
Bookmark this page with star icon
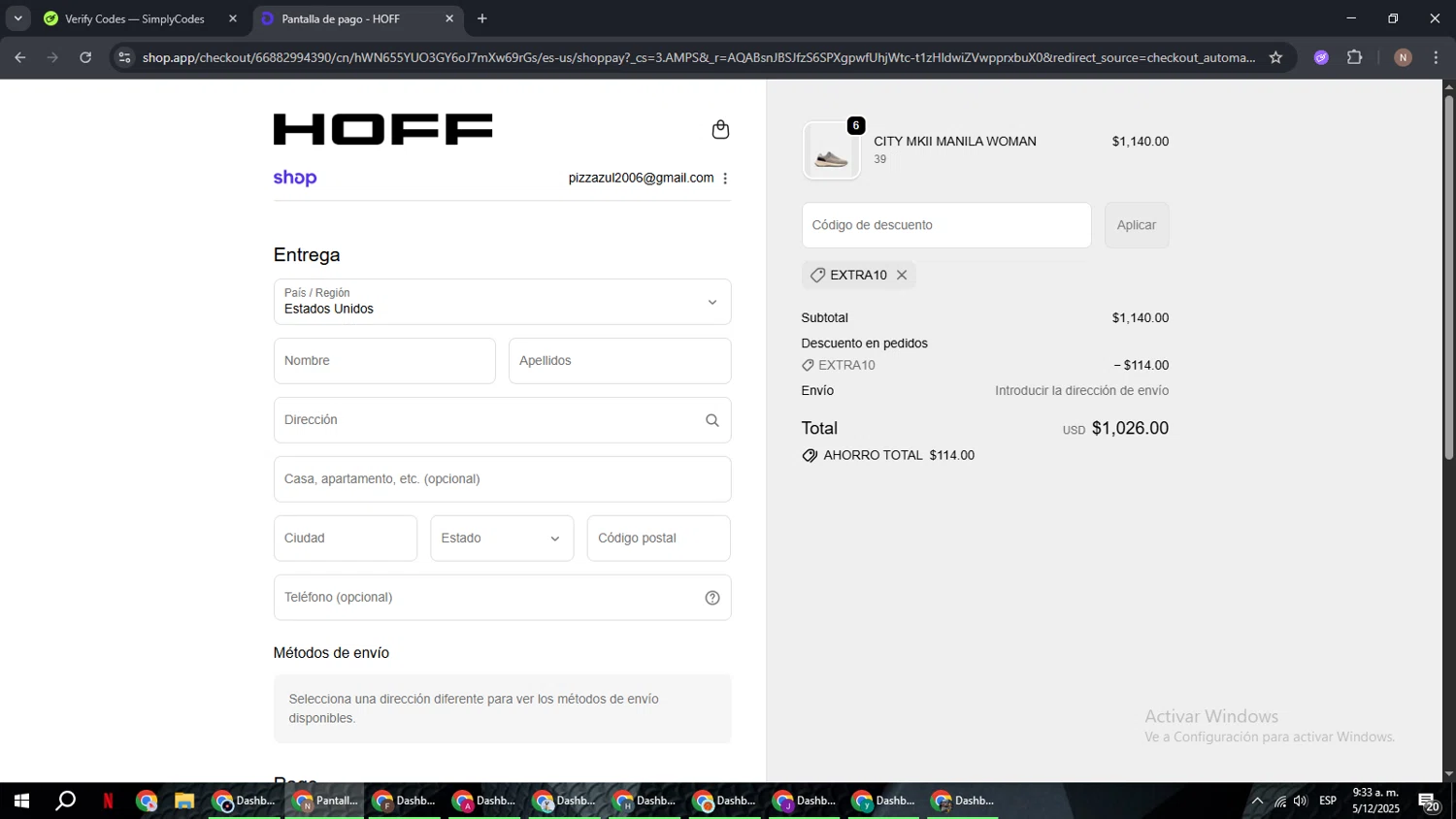tap(1275, 57)
